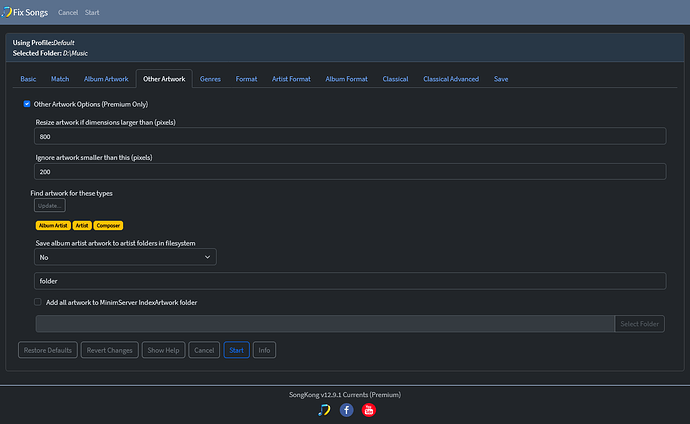Switch to the Basic tab

28,79
